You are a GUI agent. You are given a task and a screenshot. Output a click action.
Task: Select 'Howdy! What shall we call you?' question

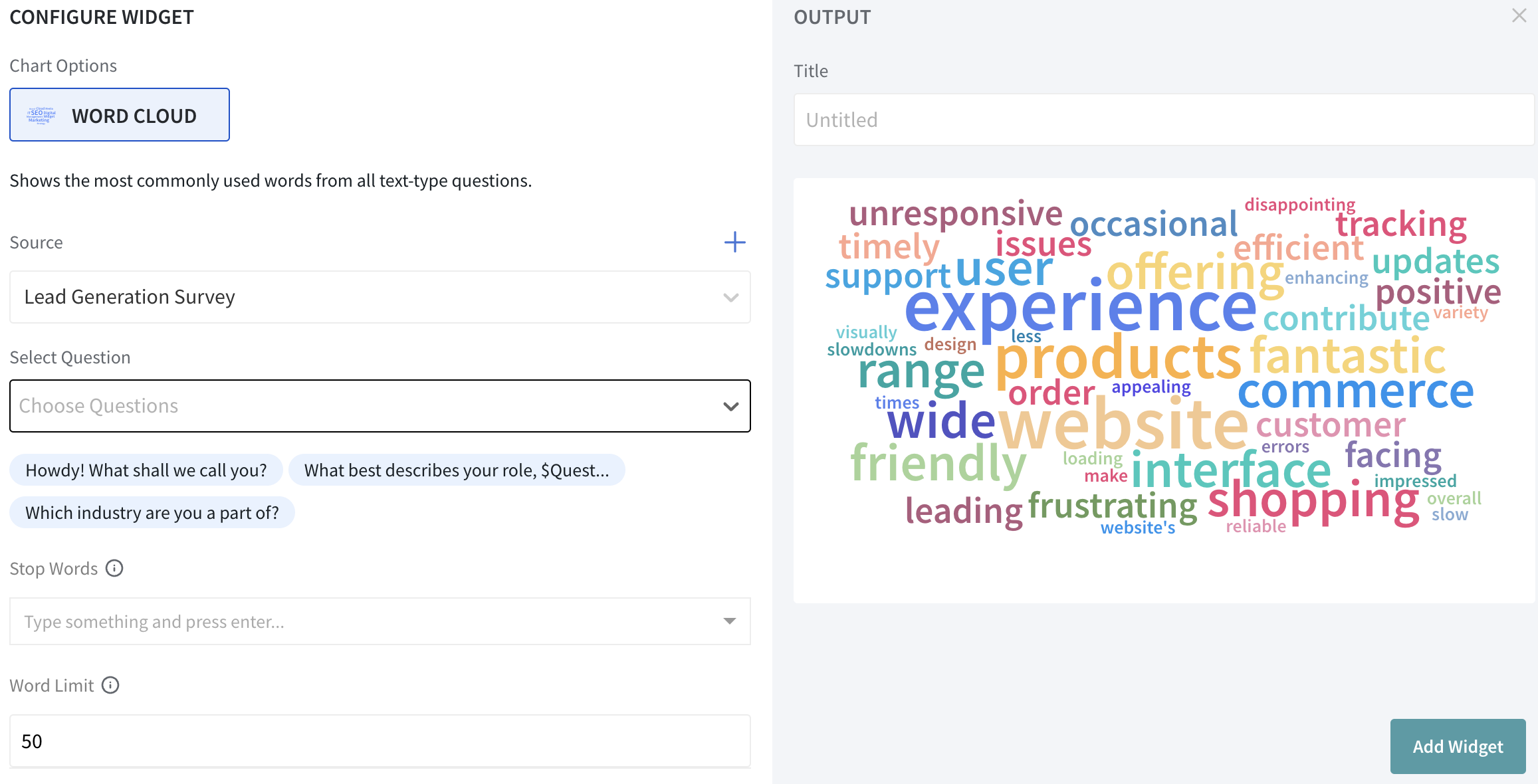point(146,470)
